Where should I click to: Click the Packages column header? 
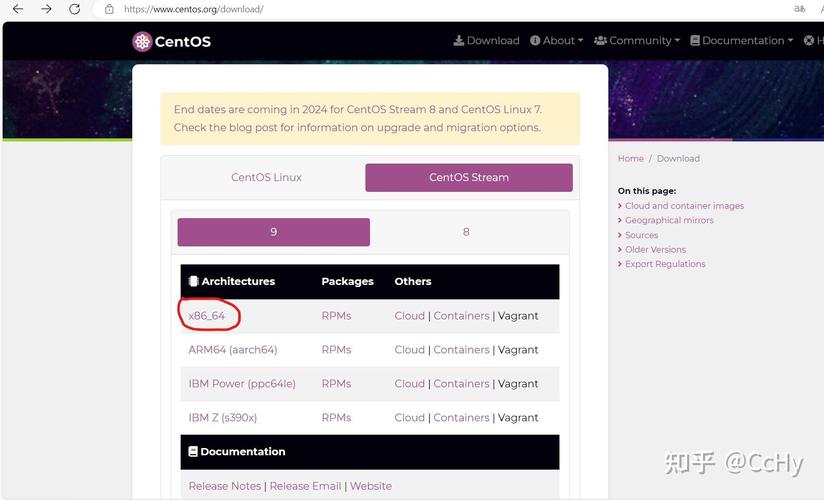347,281
